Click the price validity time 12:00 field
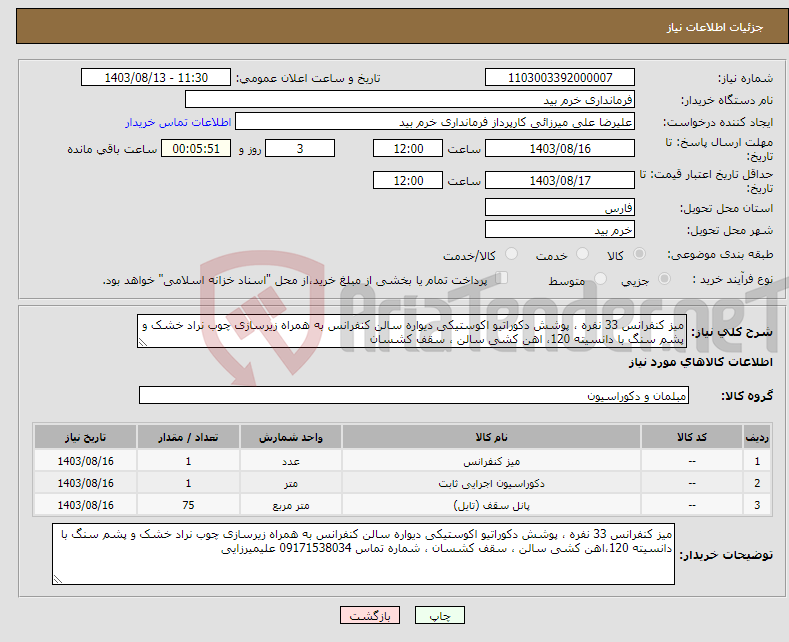Viewport: 789px width, 642px height. pos(408,180)
